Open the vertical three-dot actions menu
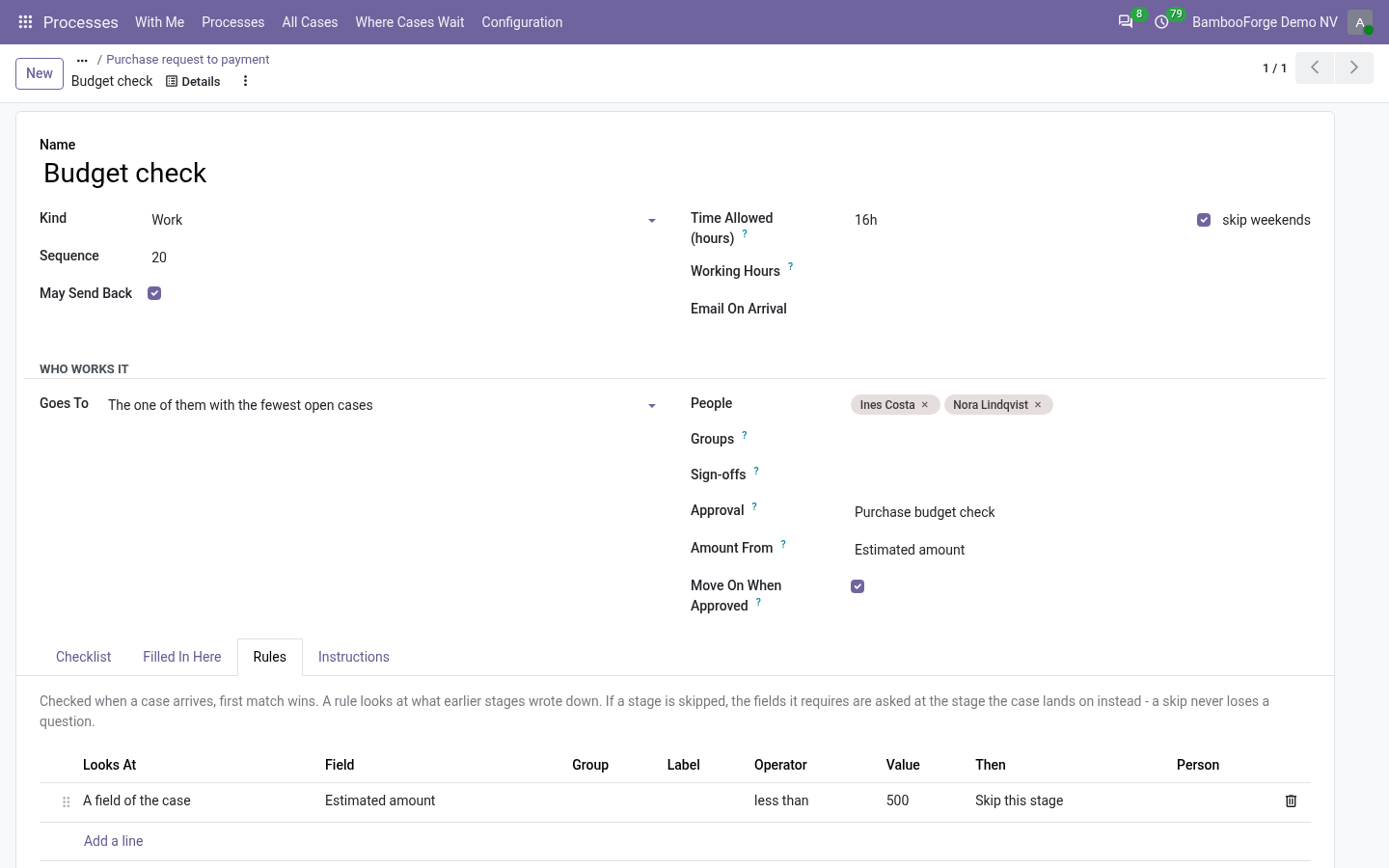Viewport: 1389px width, 868px height. tap(245, 81)
